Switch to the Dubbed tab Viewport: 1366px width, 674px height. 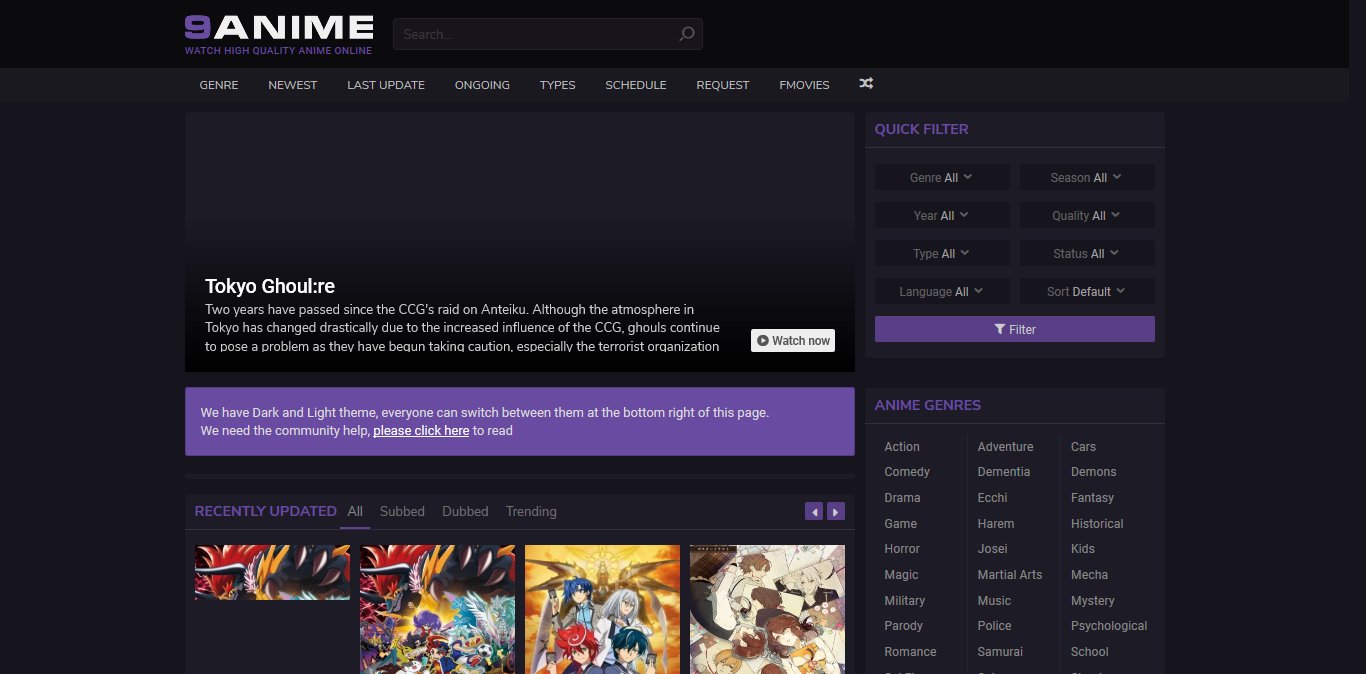(x=465, y=511)
